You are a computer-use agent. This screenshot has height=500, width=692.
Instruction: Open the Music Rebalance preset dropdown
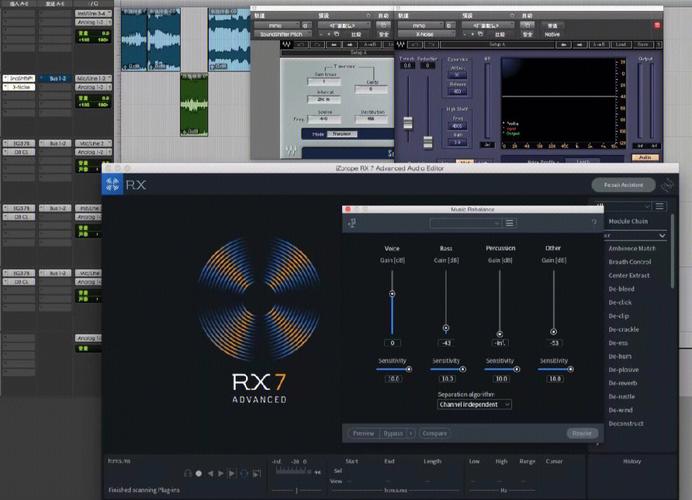click(465, 223)
